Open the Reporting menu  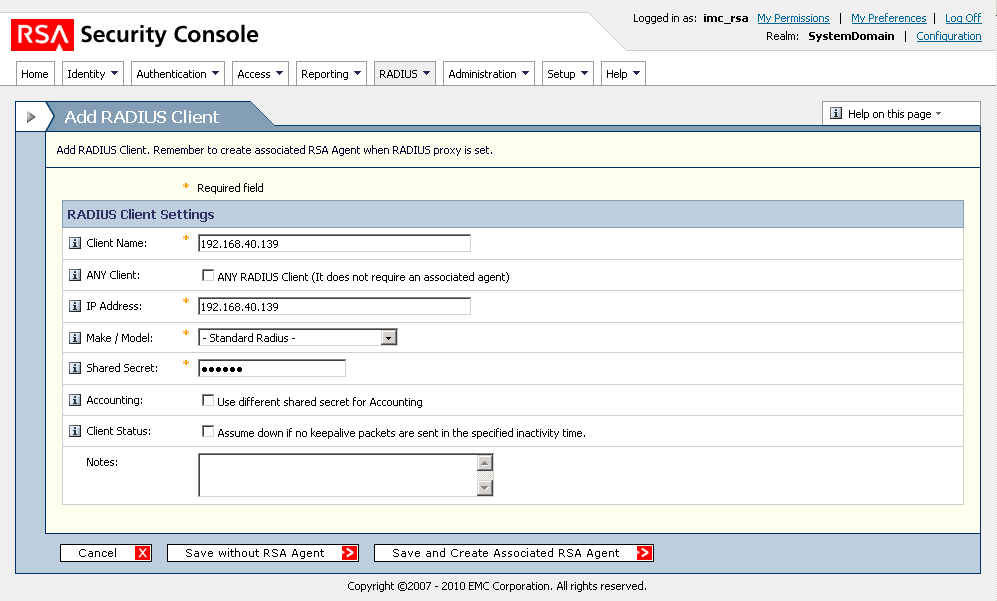[x=331, y=74]
